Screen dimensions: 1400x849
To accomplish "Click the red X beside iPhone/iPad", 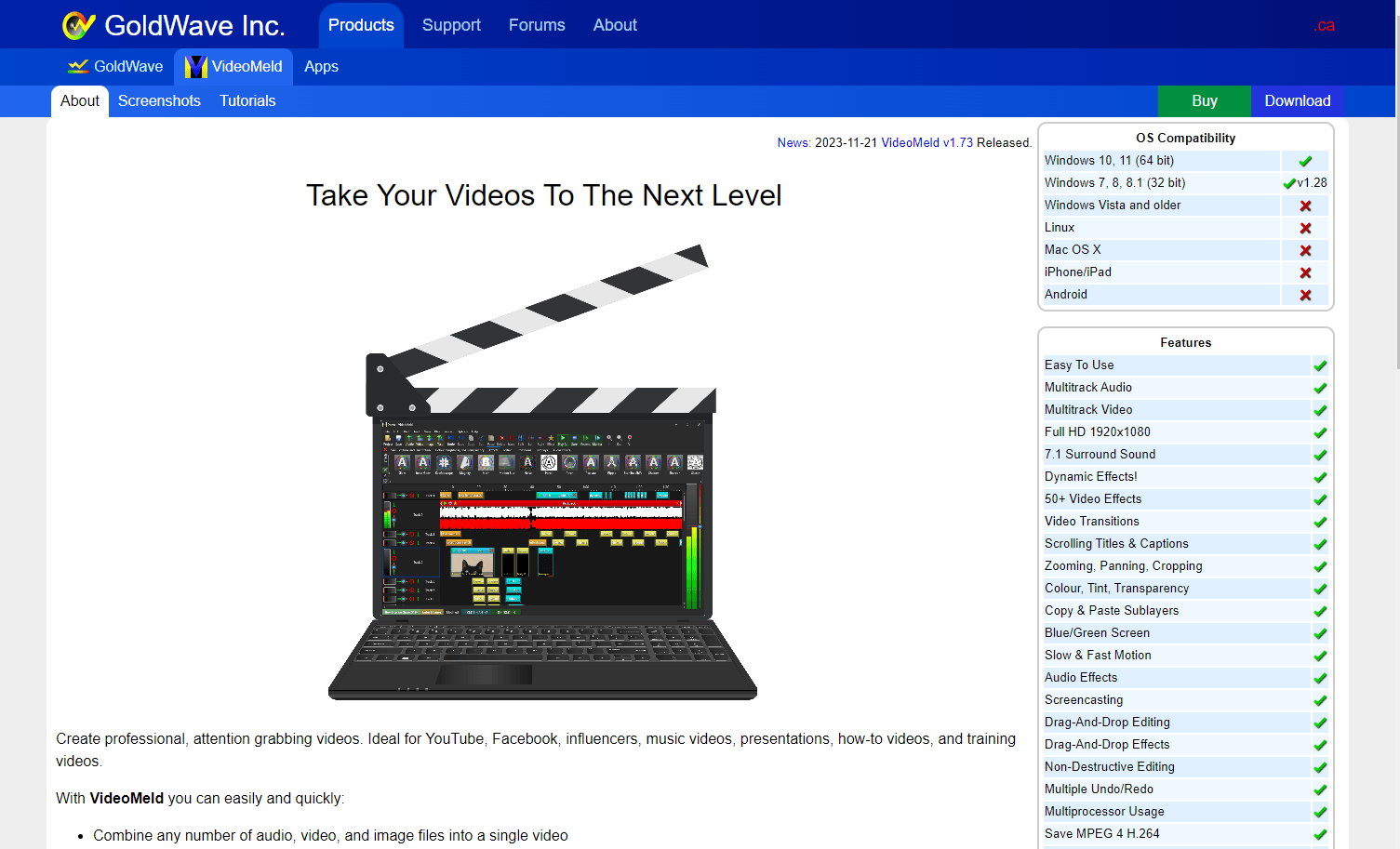I will point(1305,272).
